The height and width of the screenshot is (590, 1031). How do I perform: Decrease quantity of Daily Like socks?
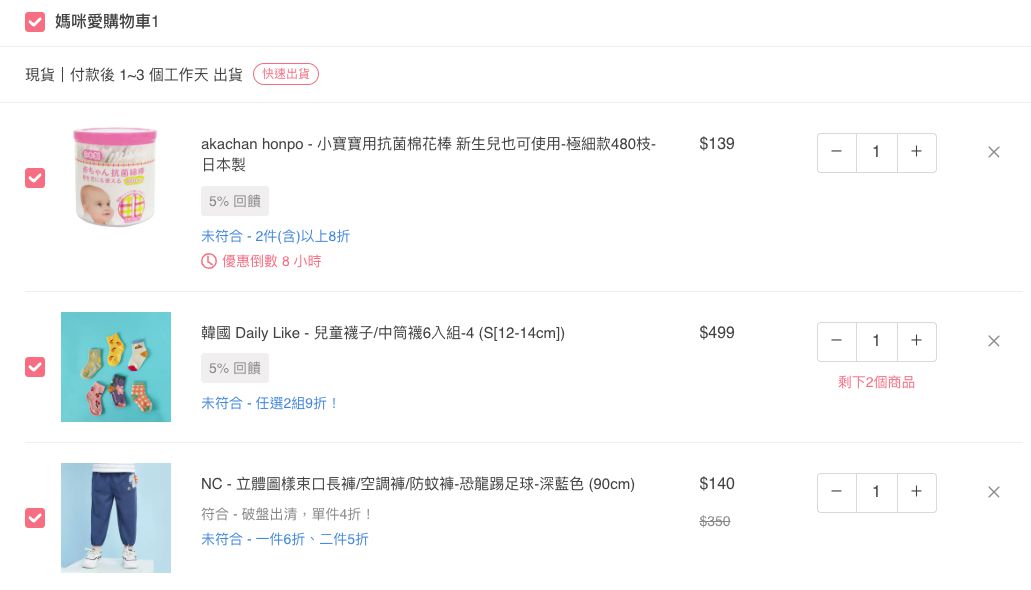(837, 342)
